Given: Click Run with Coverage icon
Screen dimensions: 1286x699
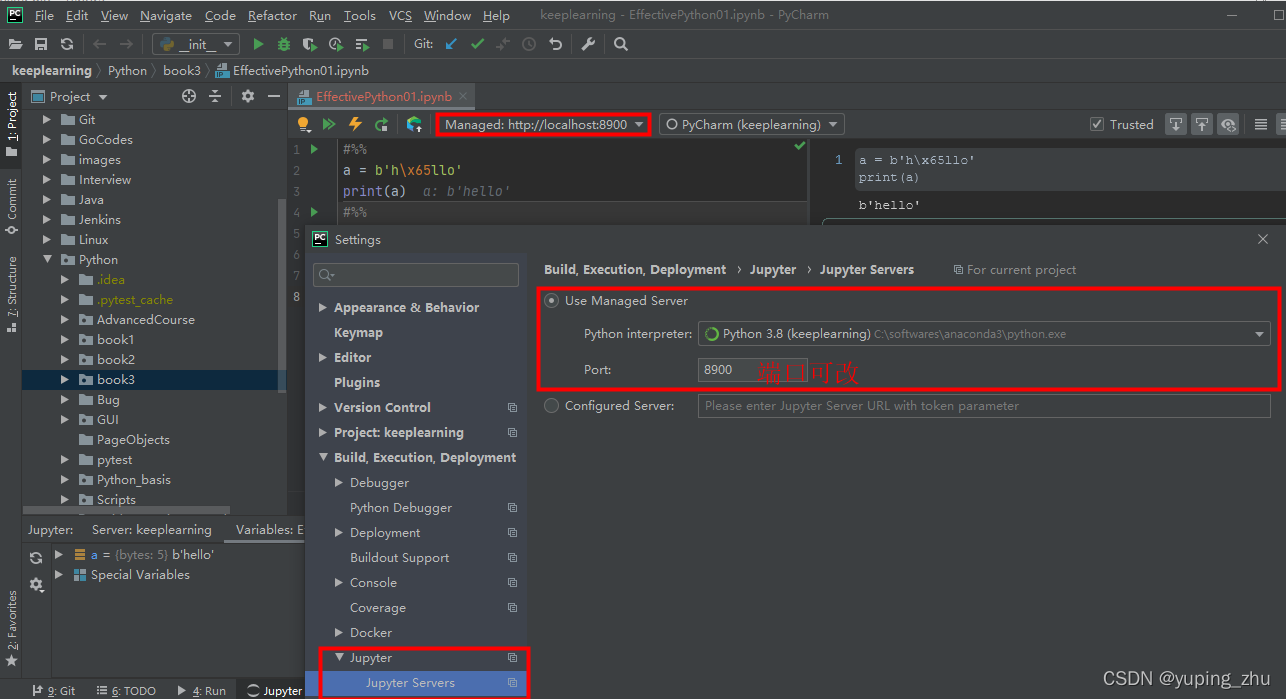Looking at the screenshot, I should click(x=310, y=44).
